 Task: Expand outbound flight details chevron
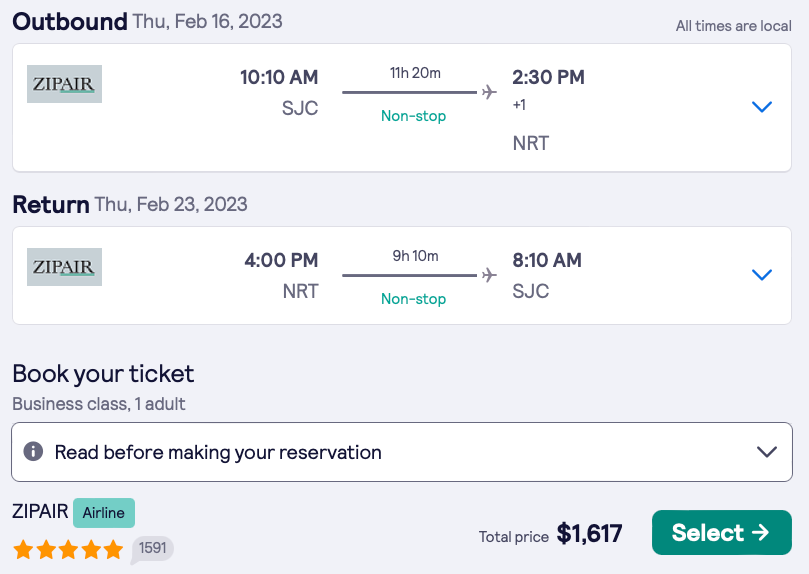click(762, 106)
